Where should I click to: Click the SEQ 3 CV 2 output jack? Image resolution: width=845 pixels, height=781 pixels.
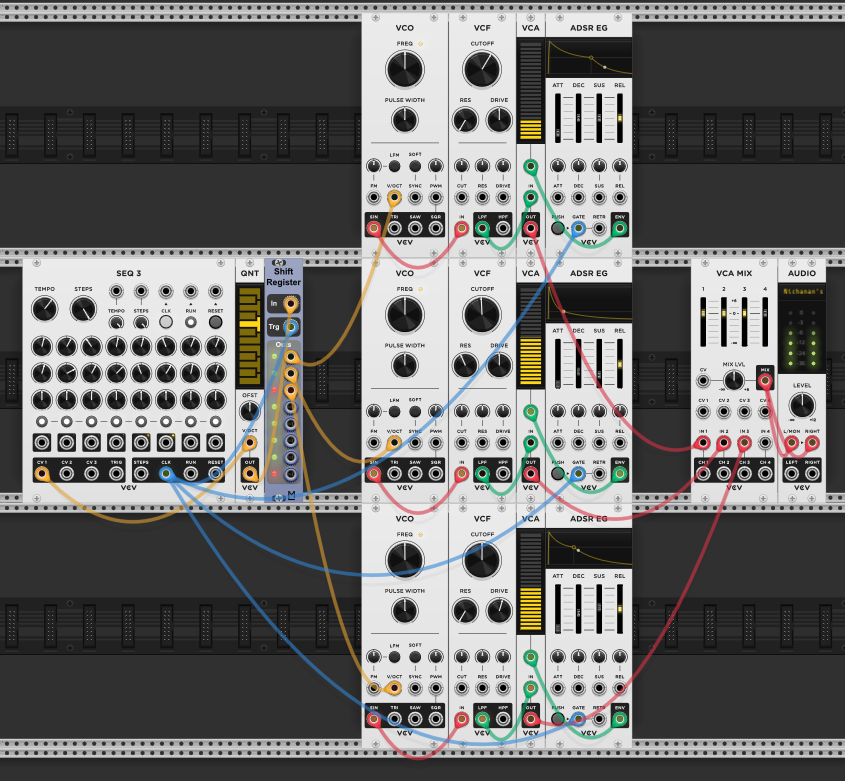point(67,474)
